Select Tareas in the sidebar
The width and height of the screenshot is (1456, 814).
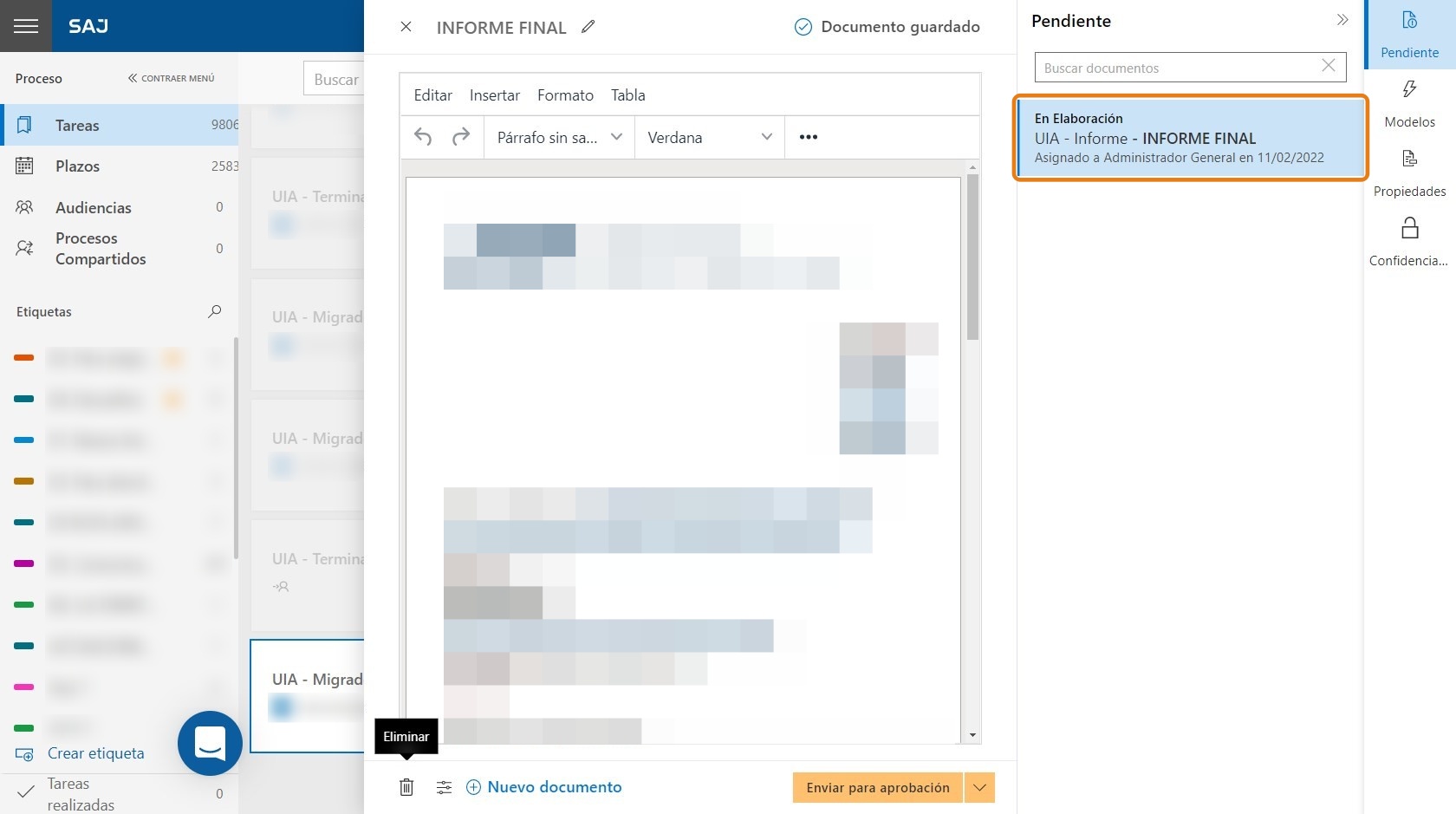pyautogui.click(x=120, y=125)
